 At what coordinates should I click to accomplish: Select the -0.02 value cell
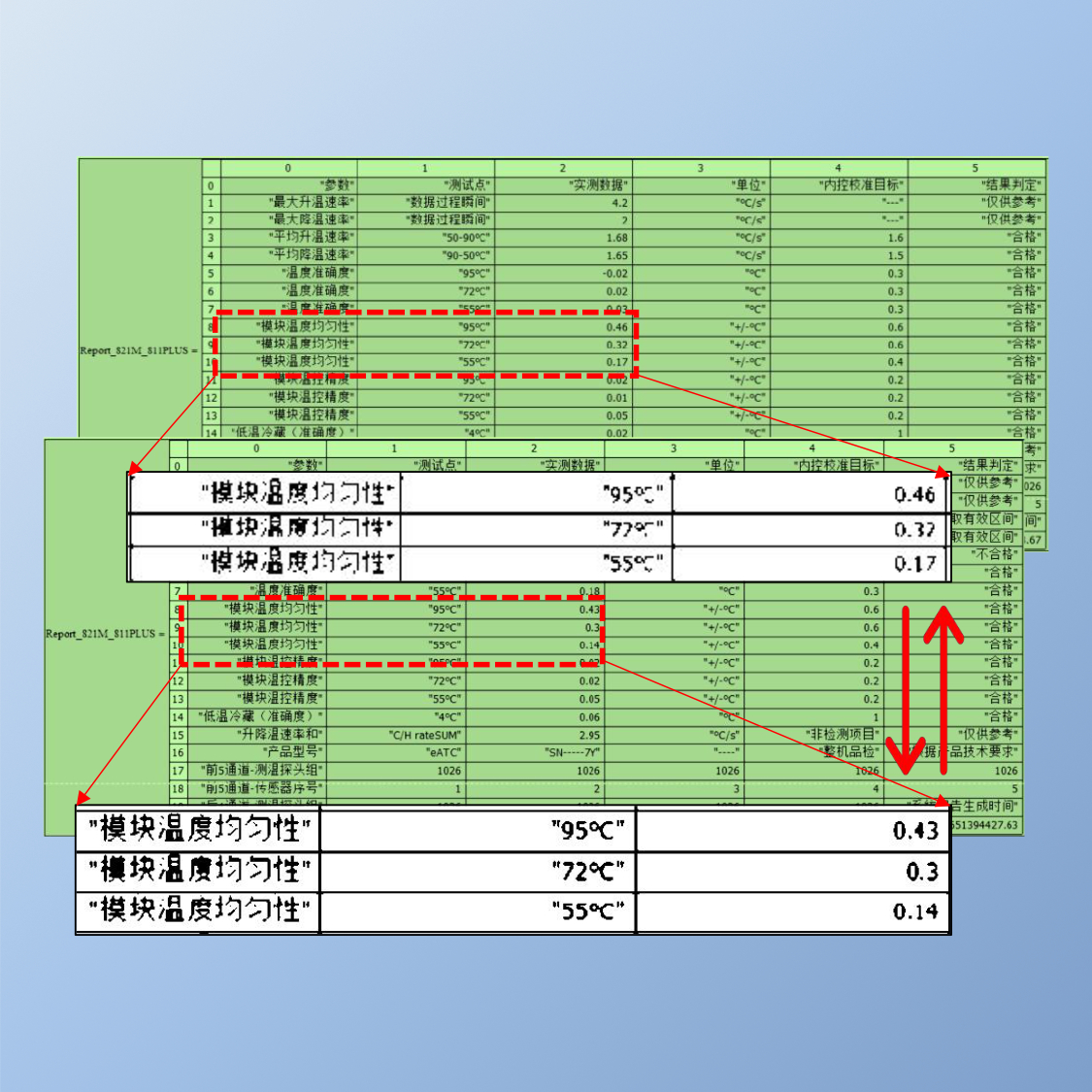(563, 274)
